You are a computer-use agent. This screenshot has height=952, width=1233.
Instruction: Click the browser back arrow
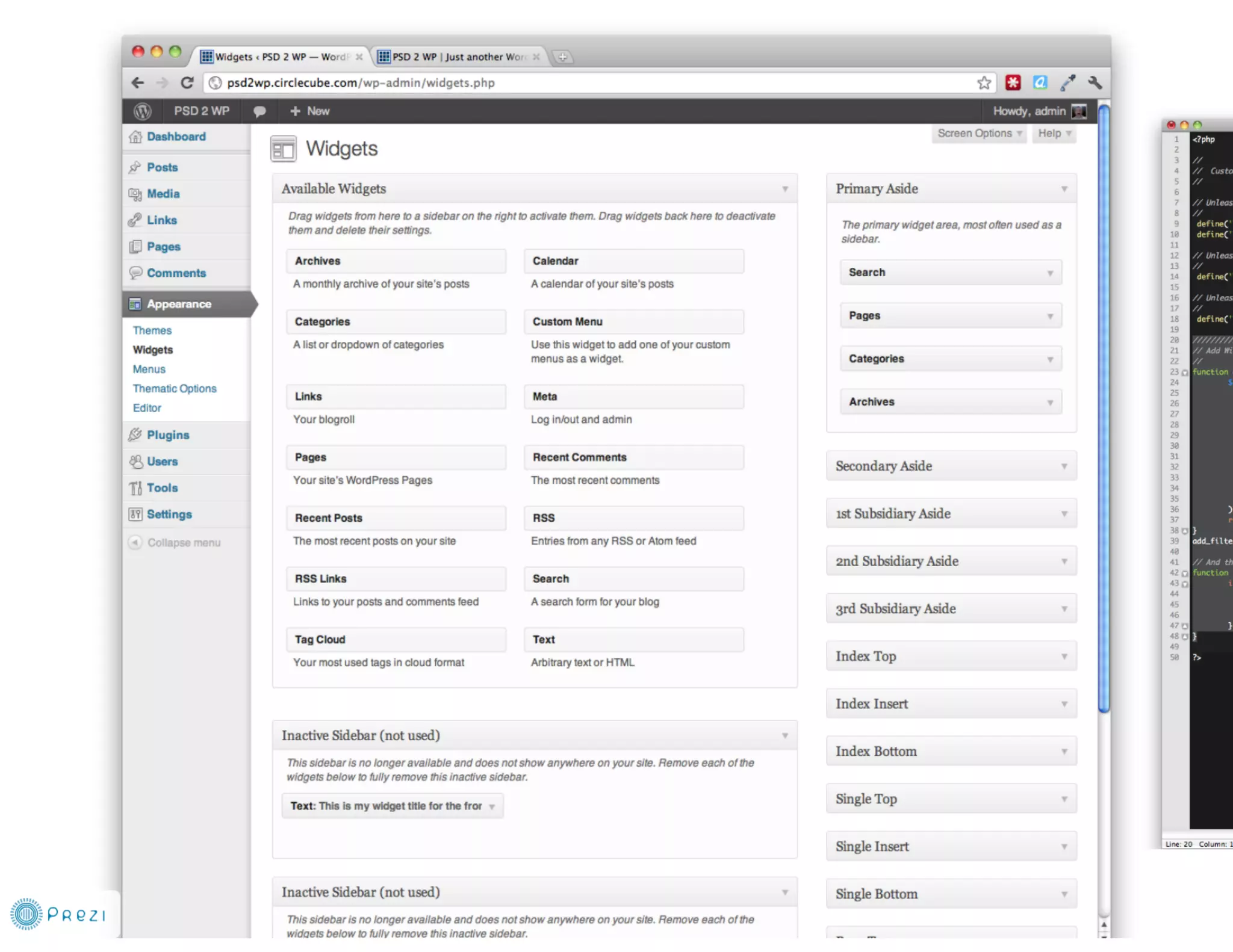[x=138, y=82]
